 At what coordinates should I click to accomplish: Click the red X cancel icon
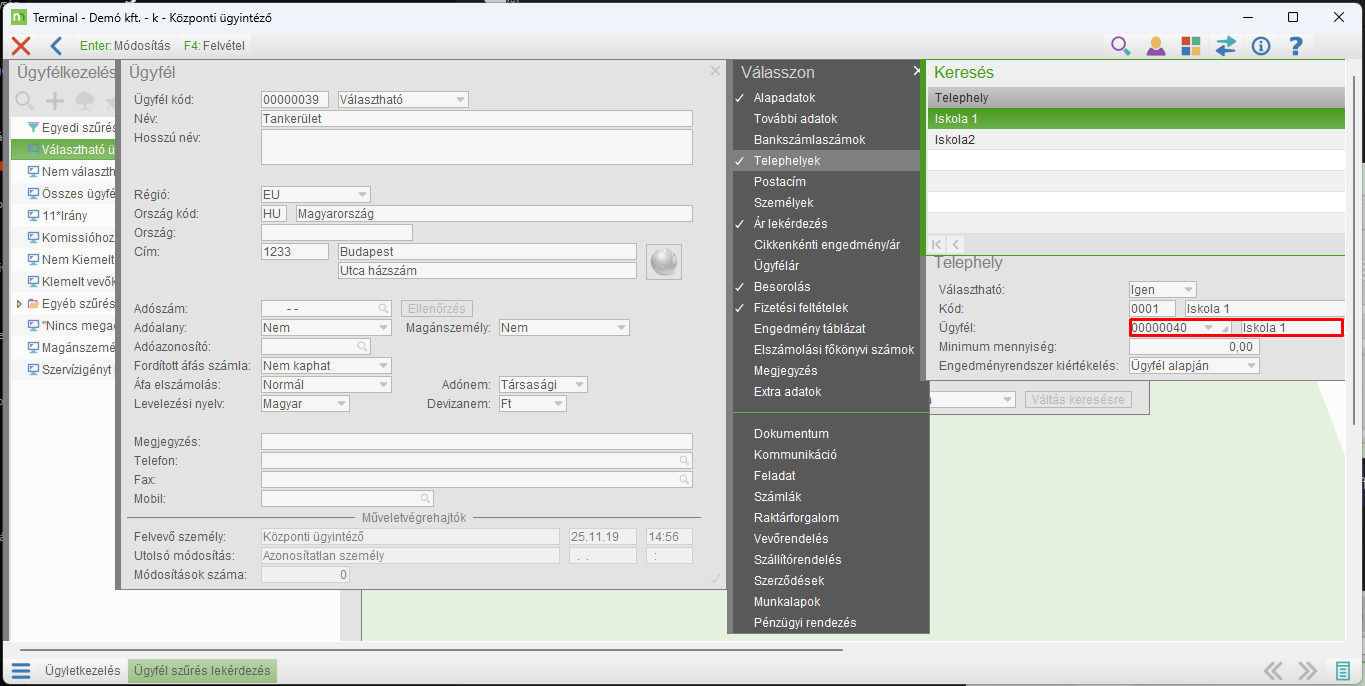tap(20, 45)
